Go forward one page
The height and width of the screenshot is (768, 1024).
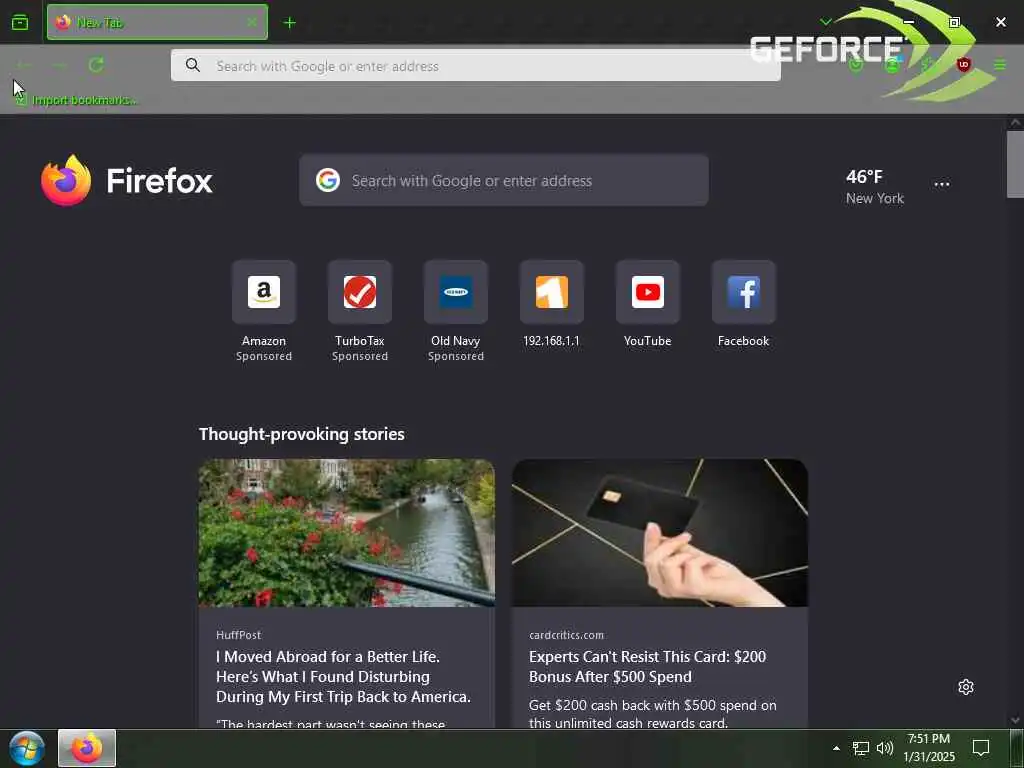coord(59,65)
